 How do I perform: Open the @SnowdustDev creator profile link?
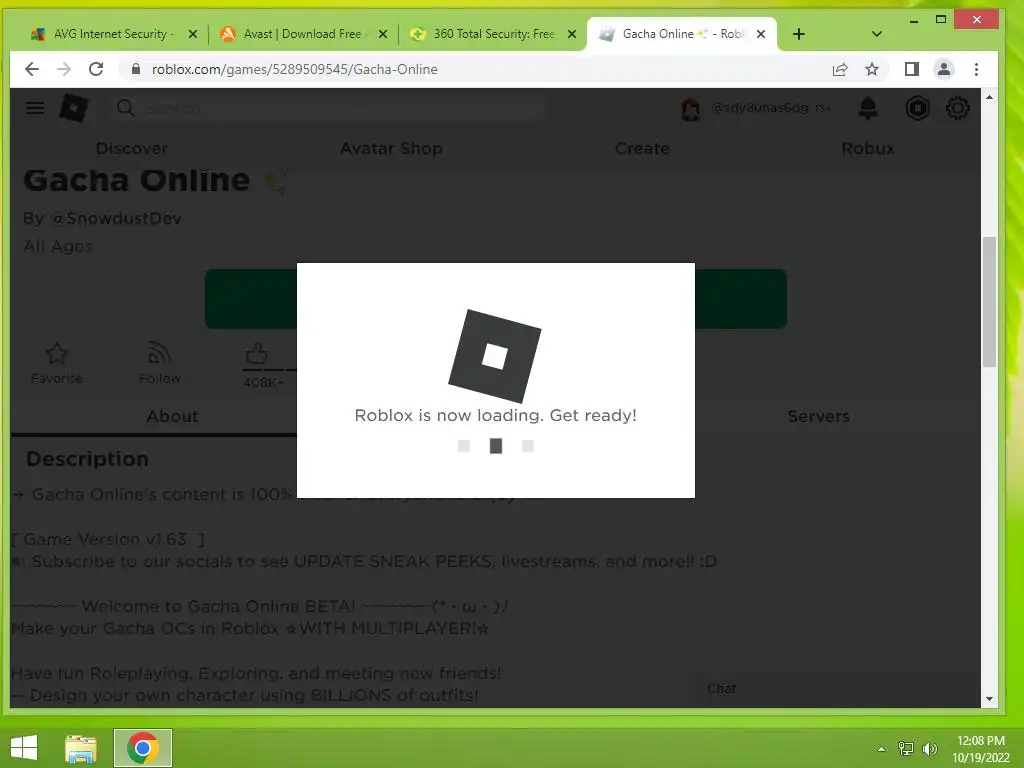(116, 218)
